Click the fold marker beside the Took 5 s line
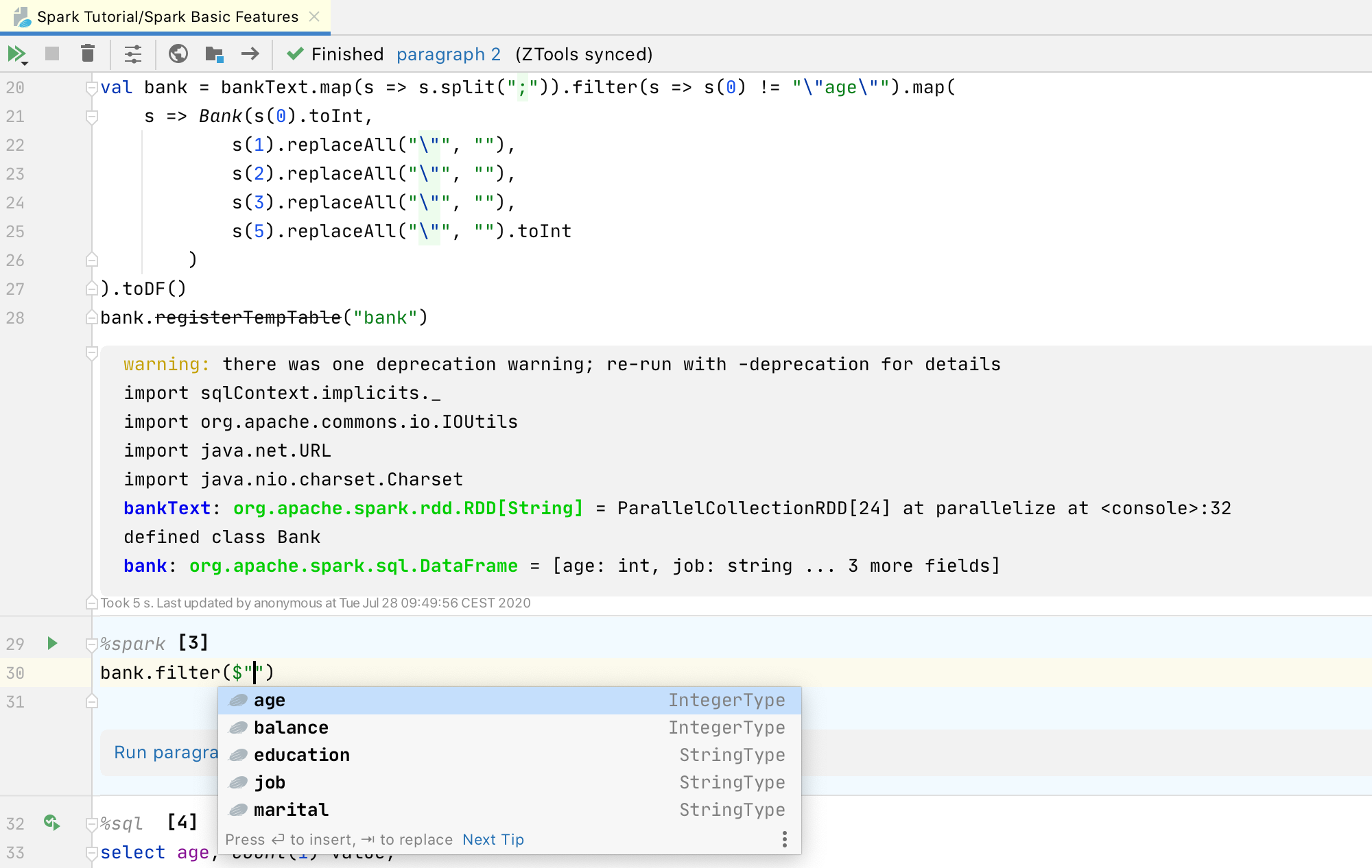 [x=92, y=603]
